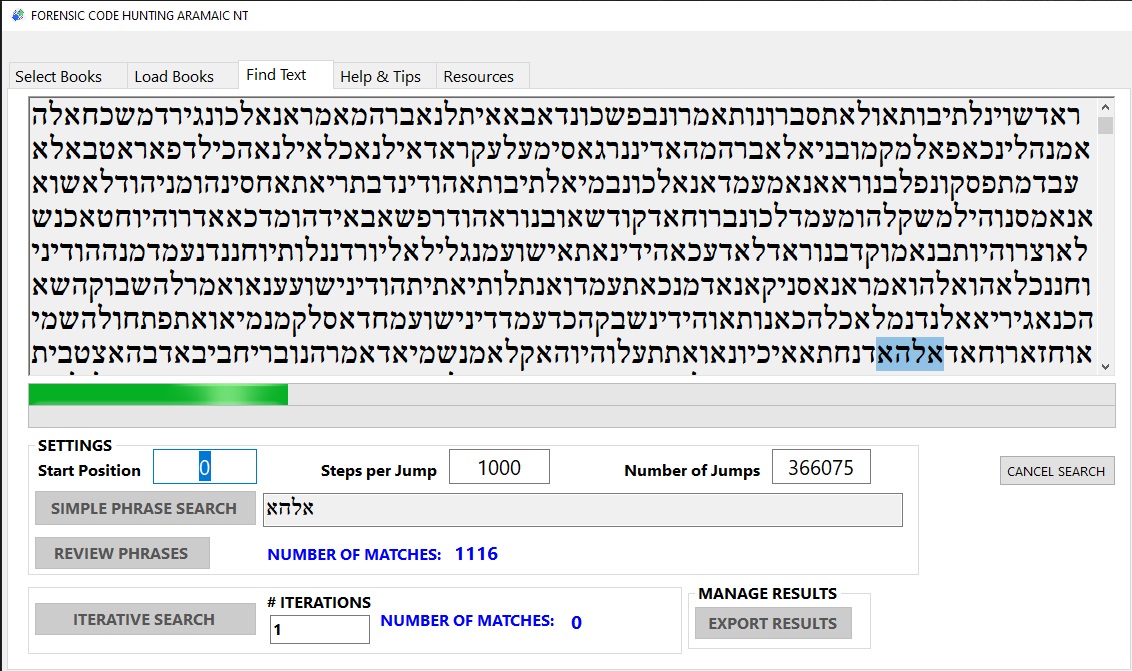The width and height of the screenshot is (1132, 671).
Task: Select the Steps per Jump value field
Action: pyautogui.click(x=499, y=466)
